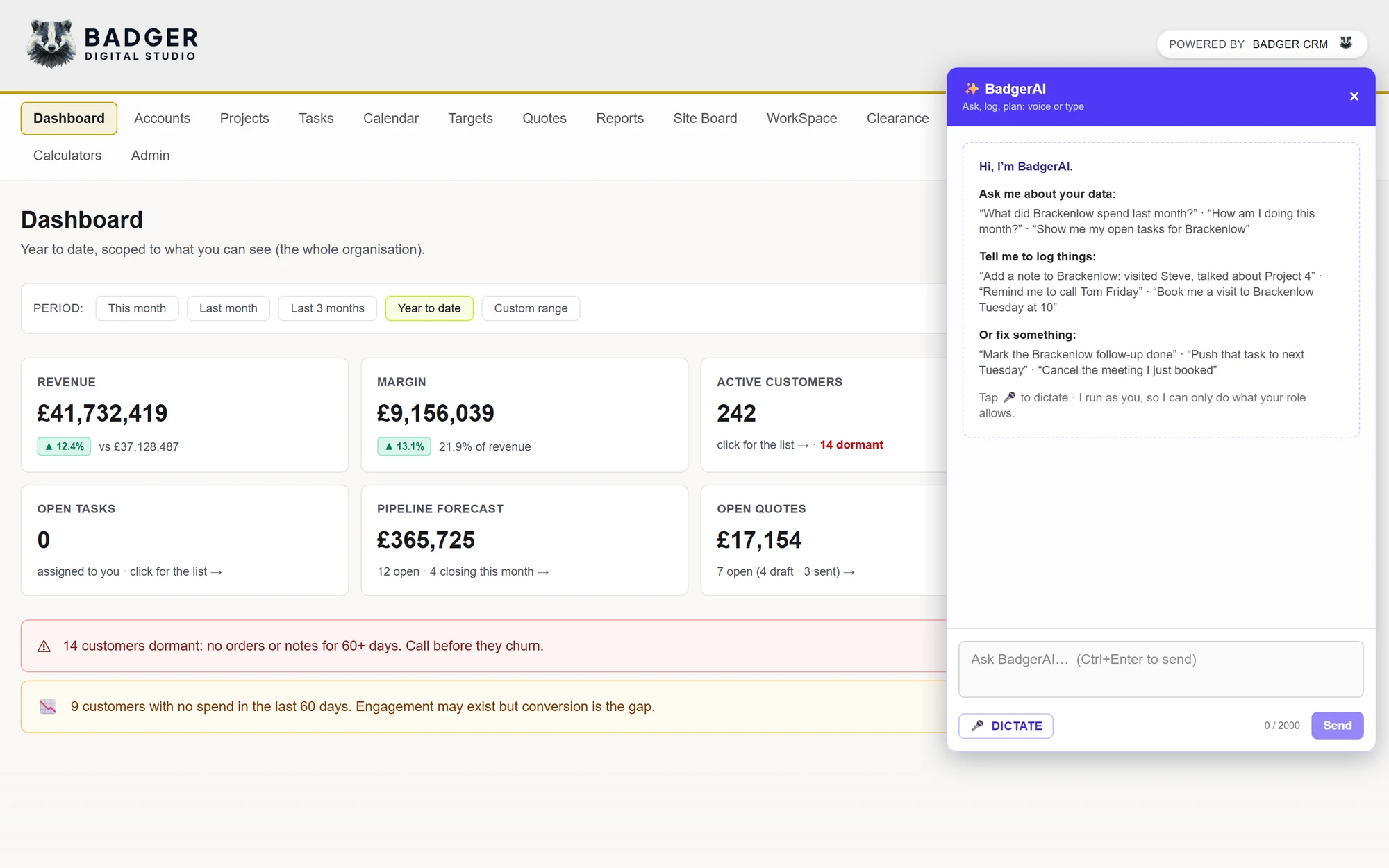This screenshot has height=868, width=1389.
Task: Click the Pipeline Forecast value £365,725
Action: click(x=426, y=540)
